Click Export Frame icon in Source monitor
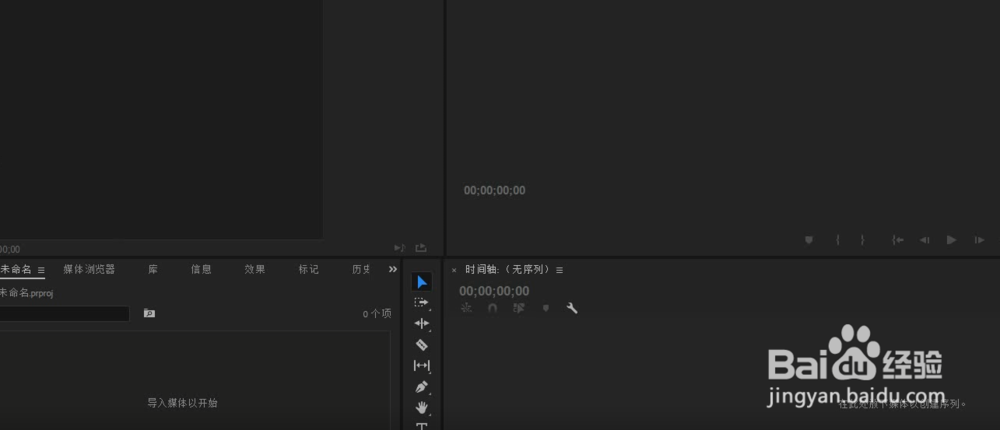 tap(421, 248)
